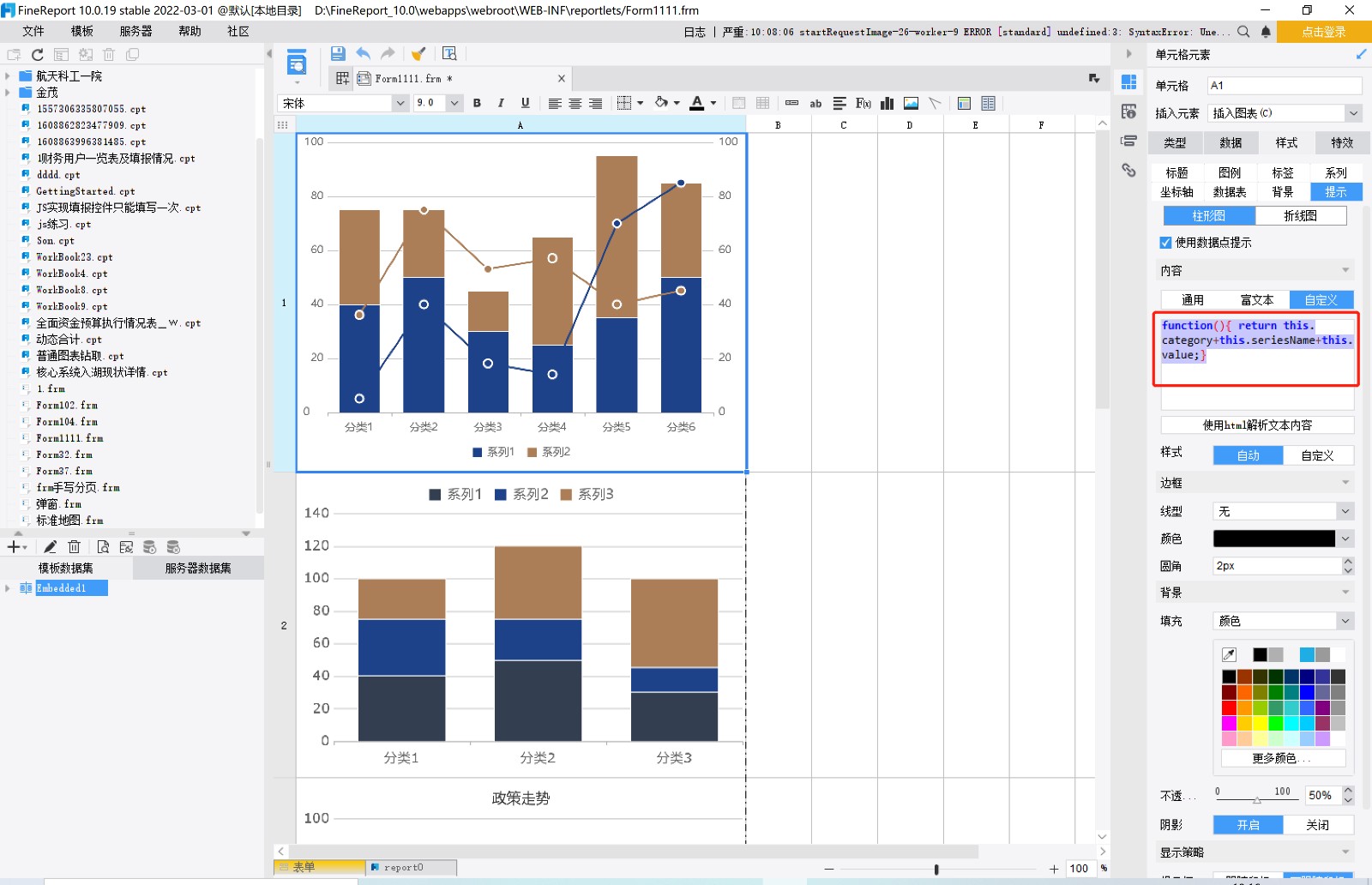Select 富文本 content mode

coord(1257,300)
